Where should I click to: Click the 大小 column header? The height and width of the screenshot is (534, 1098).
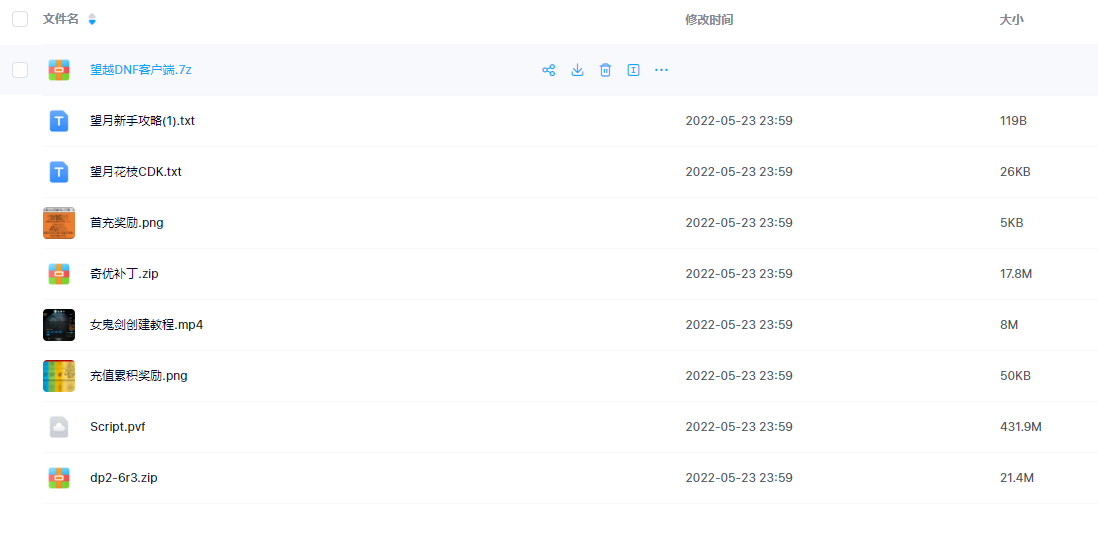[1011, 20]
